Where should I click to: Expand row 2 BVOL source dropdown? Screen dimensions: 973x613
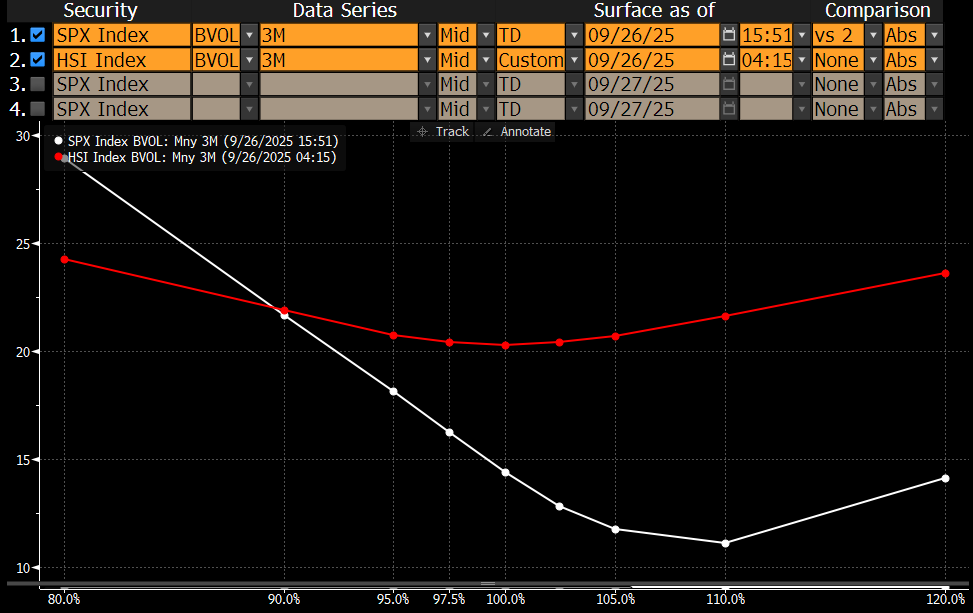pyautogui.click(x=249, y=60)
